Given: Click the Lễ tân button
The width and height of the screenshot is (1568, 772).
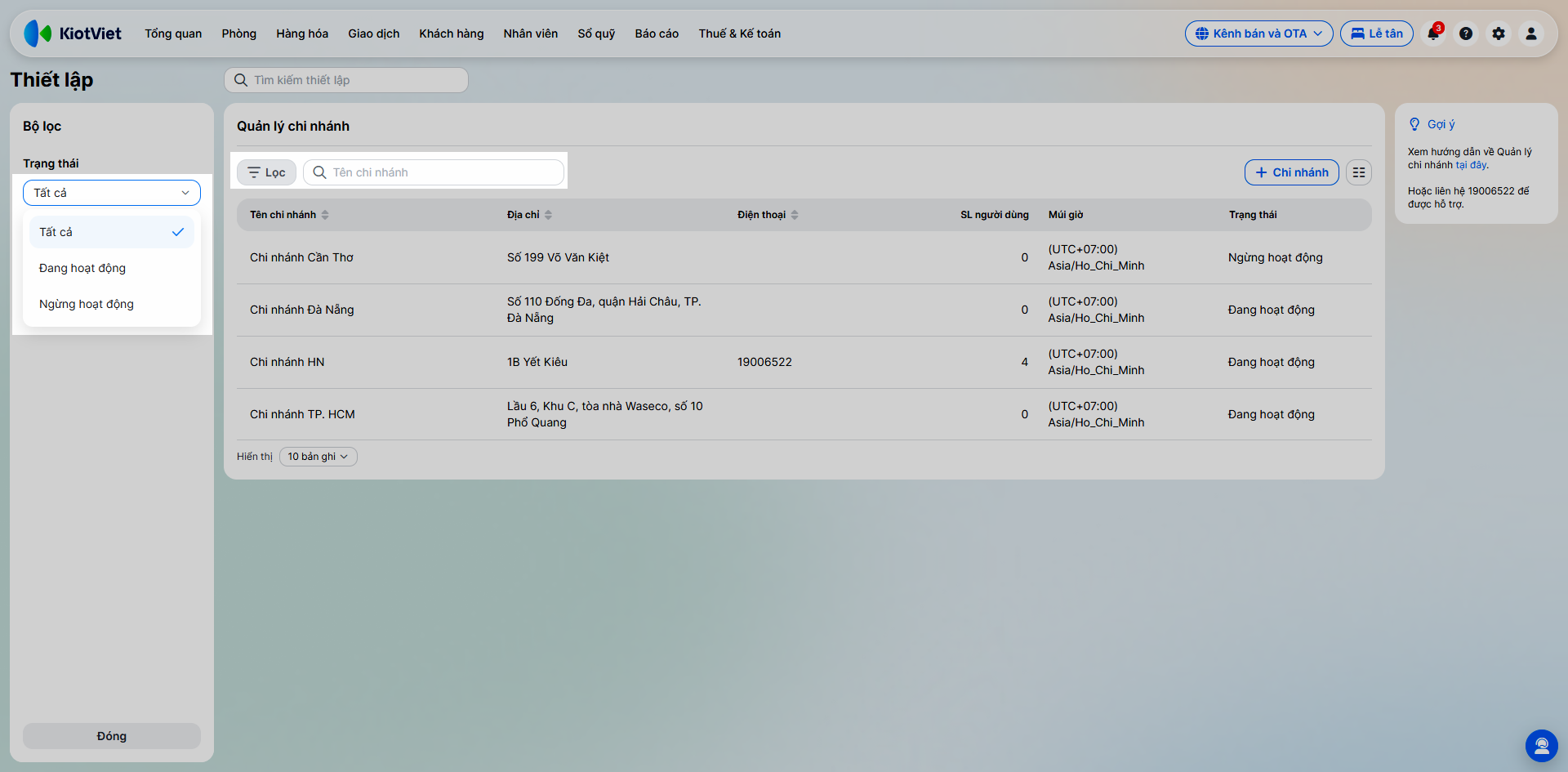Looking at the screenshot, I should [1377, 33].
